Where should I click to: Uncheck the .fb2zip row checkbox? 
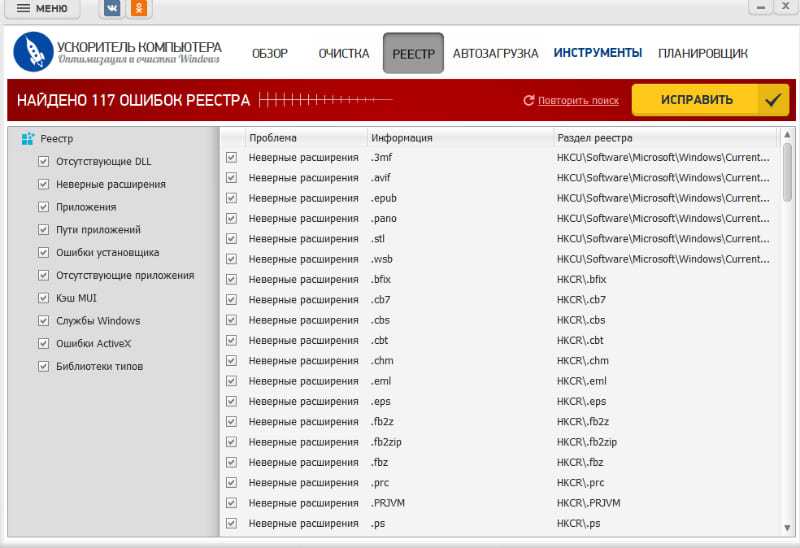232,442
